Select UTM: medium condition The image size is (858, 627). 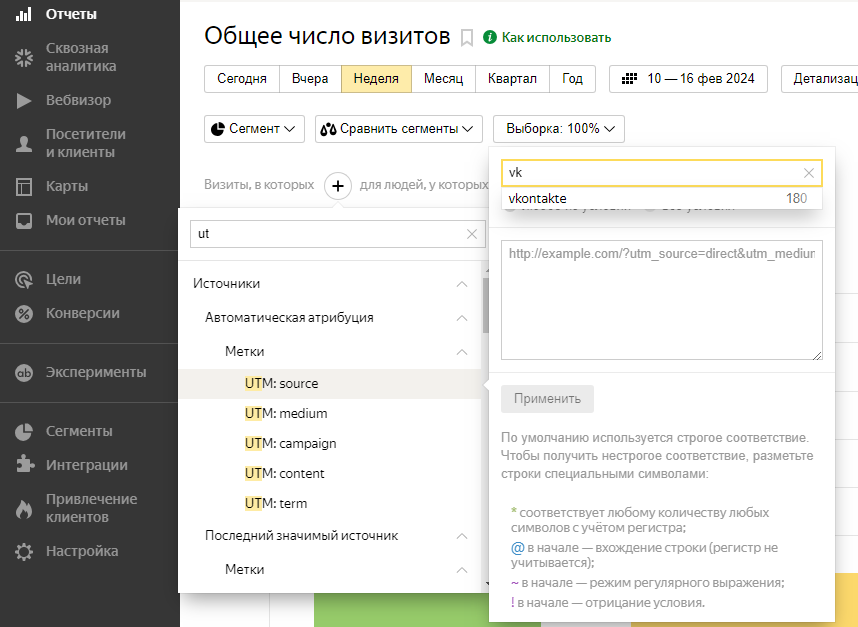(x=331, y=414)
